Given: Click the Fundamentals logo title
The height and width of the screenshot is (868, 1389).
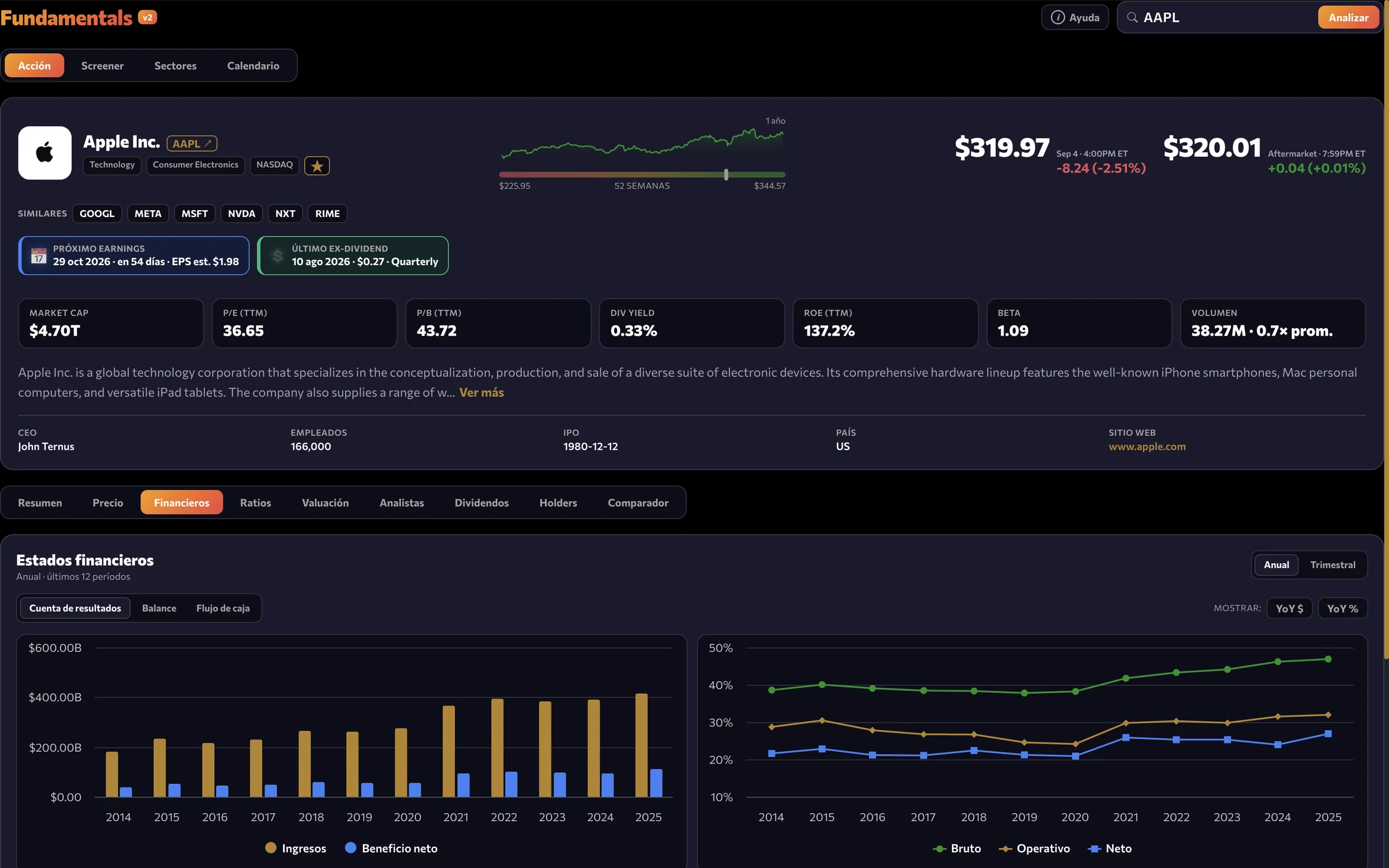Looking at the screenshot, I should point(67,18).
